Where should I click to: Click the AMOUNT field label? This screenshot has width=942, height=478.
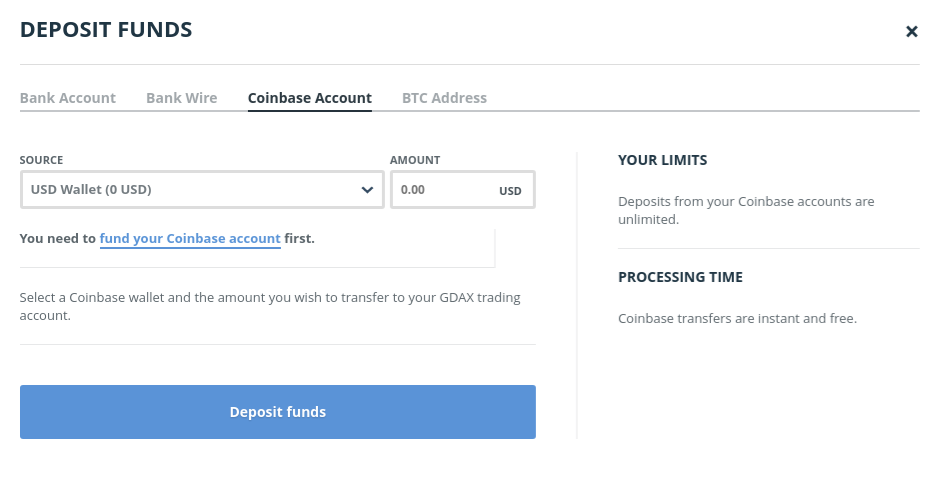pyautogui.click(x=415, y=160)
